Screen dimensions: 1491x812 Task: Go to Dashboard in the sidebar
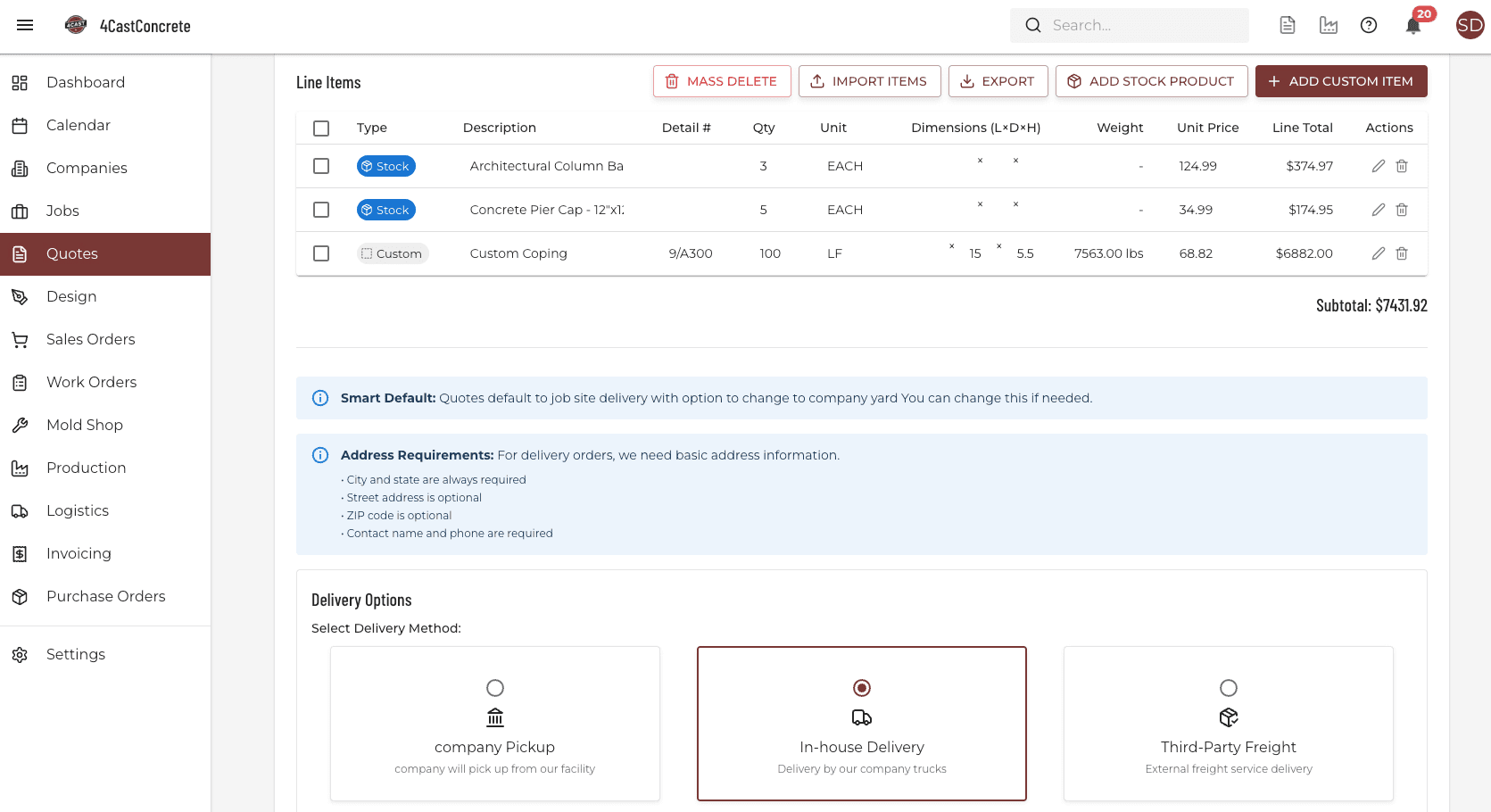86,82
